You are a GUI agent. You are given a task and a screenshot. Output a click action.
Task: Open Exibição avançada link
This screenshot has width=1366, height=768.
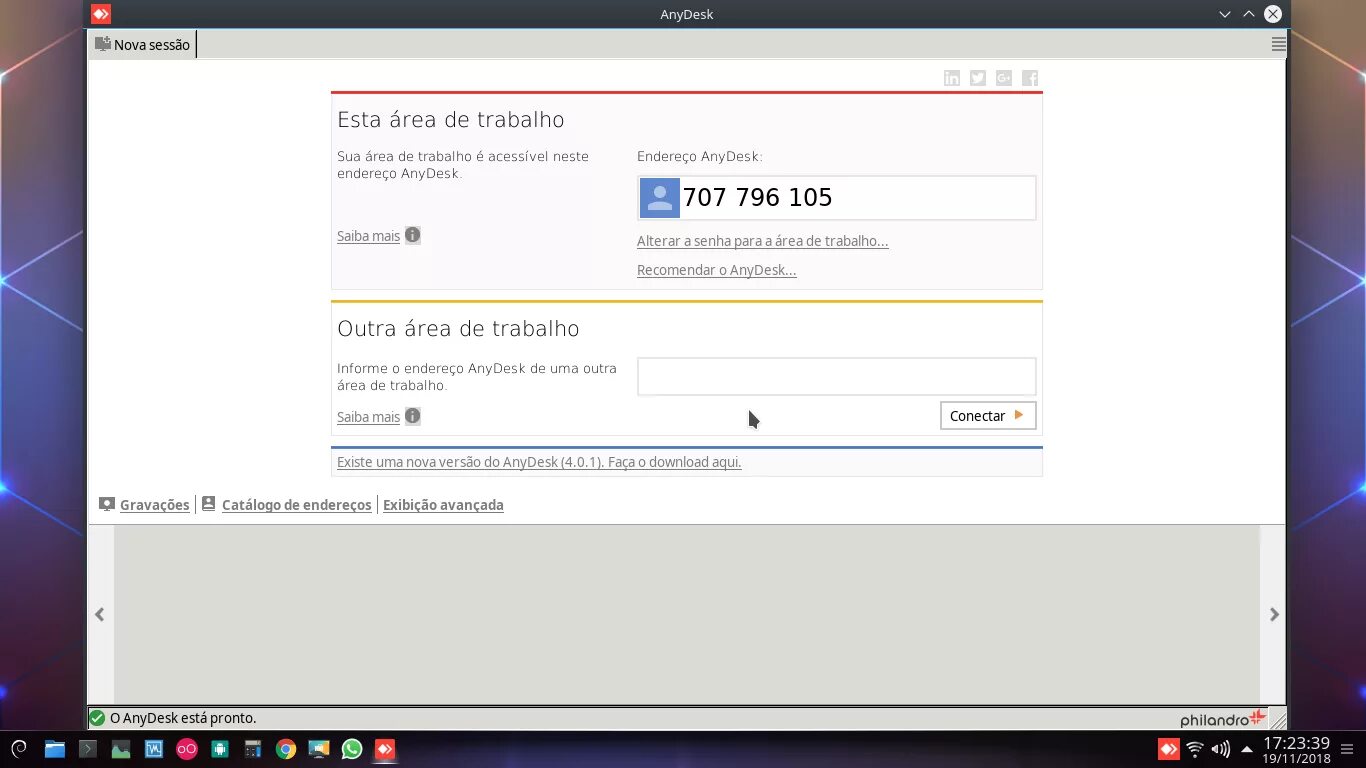tap(443, 505)
